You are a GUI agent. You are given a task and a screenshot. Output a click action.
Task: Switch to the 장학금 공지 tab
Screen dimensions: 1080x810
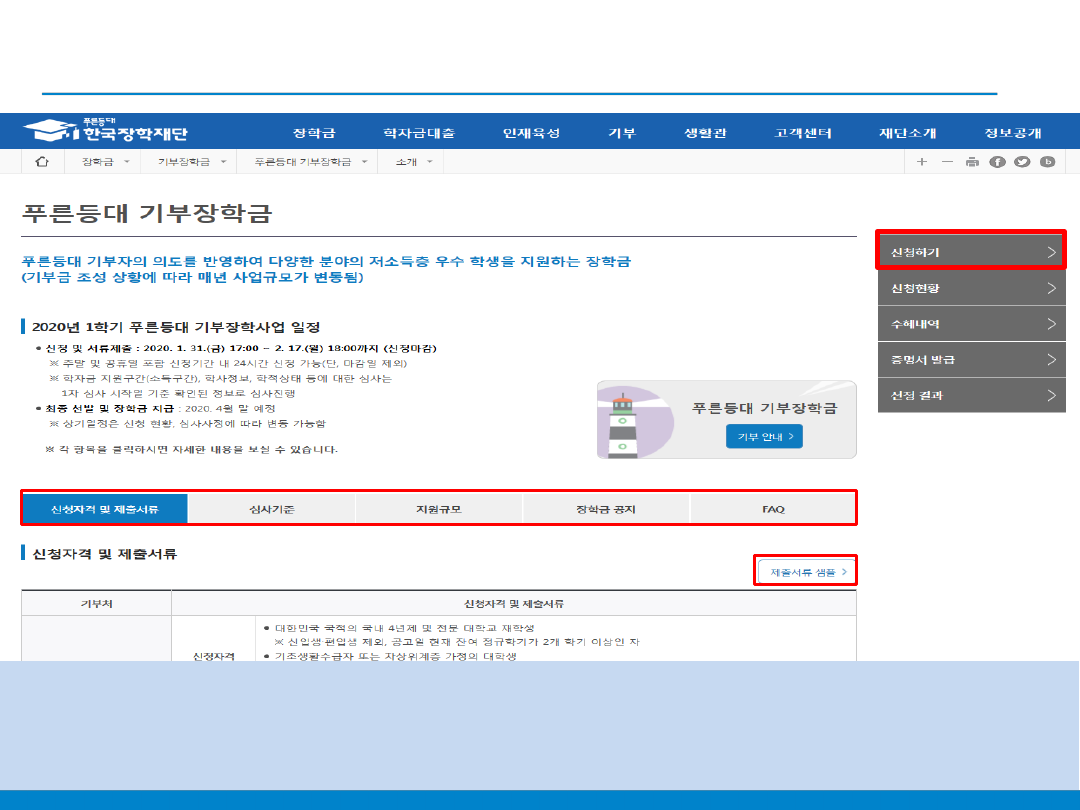point(606,509)
